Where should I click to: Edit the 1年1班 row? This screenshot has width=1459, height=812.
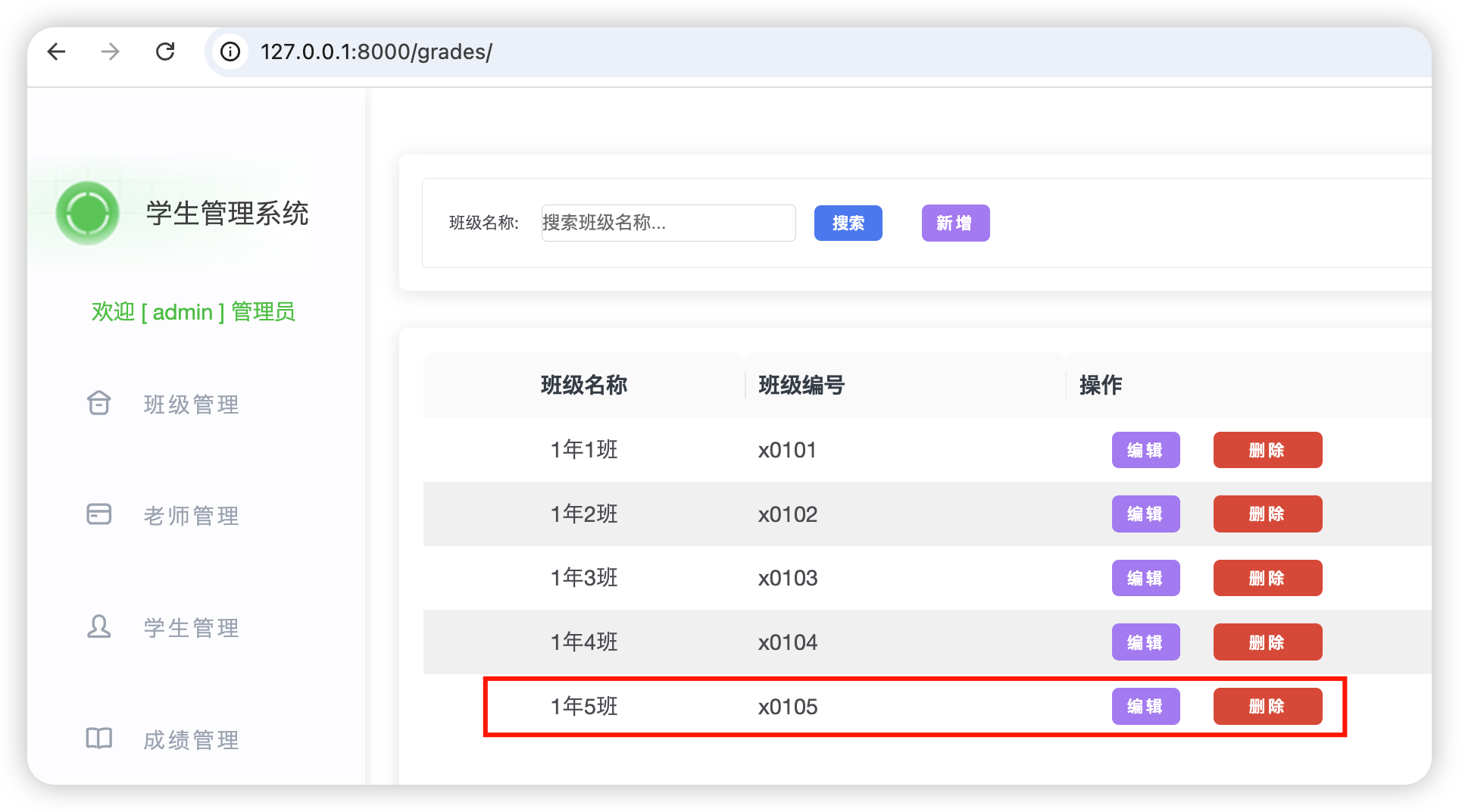coord(1145,450)
